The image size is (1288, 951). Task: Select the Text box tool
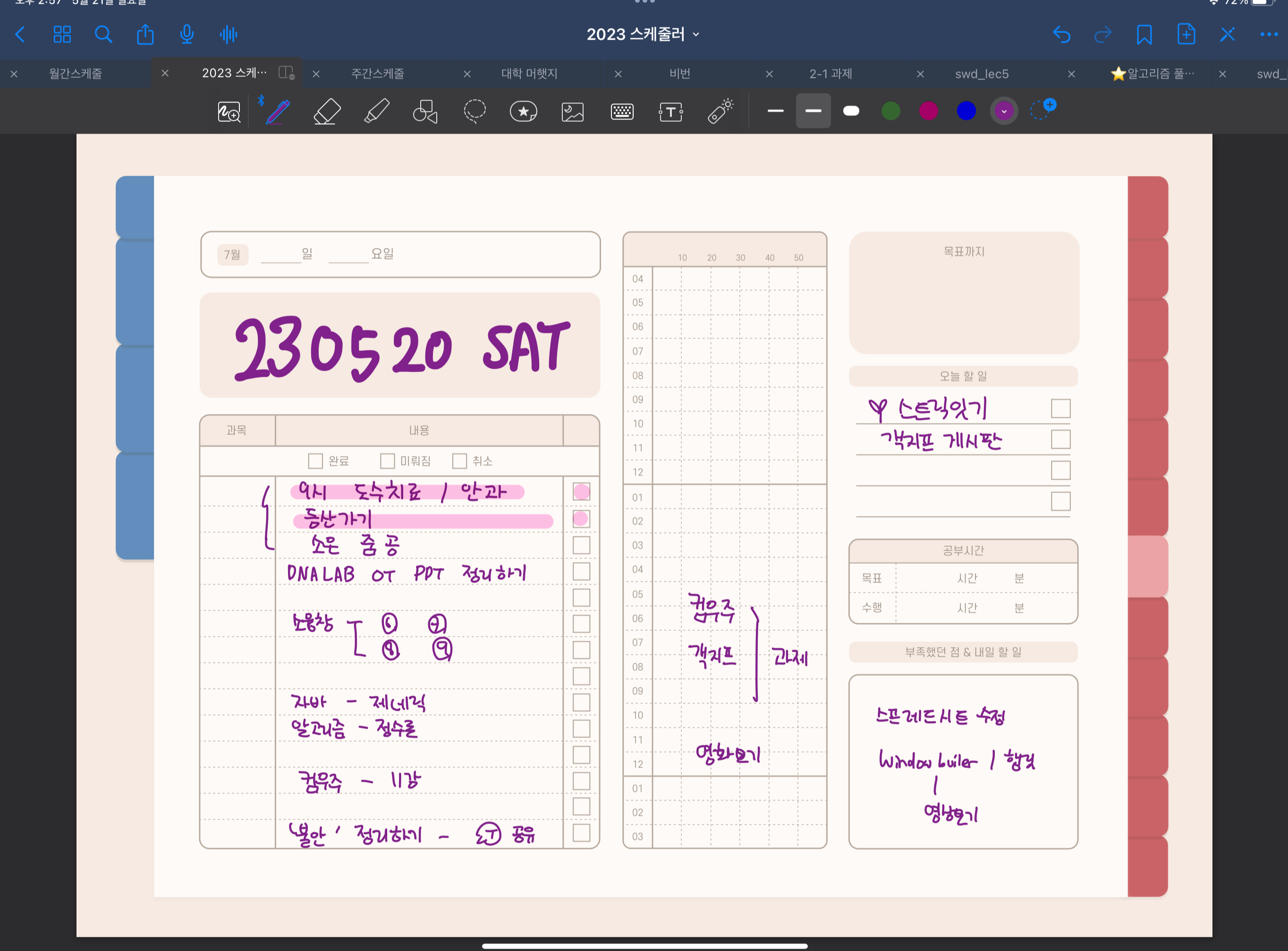pos(670,112)
